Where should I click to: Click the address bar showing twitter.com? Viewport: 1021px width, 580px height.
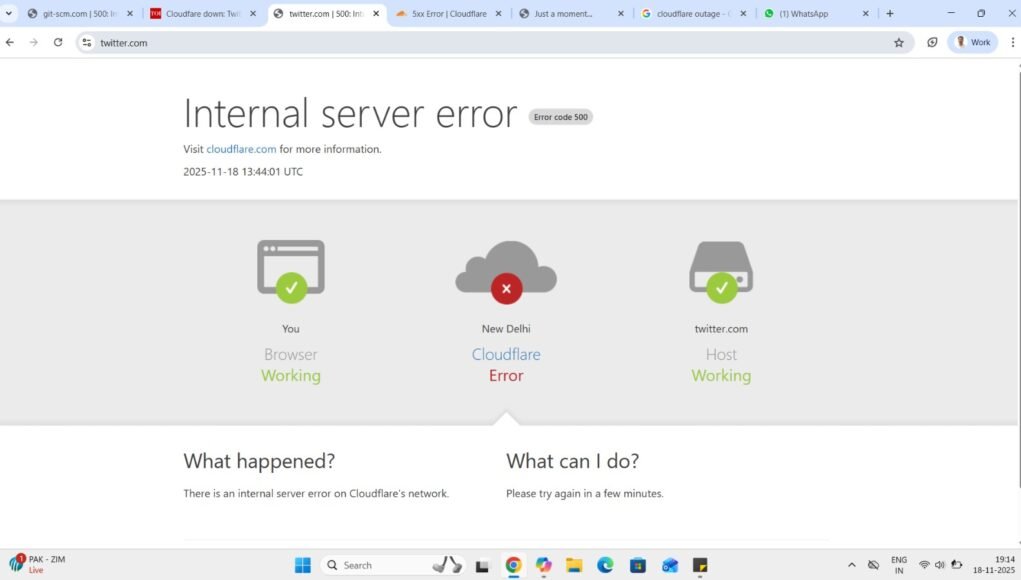coord(480,43)
